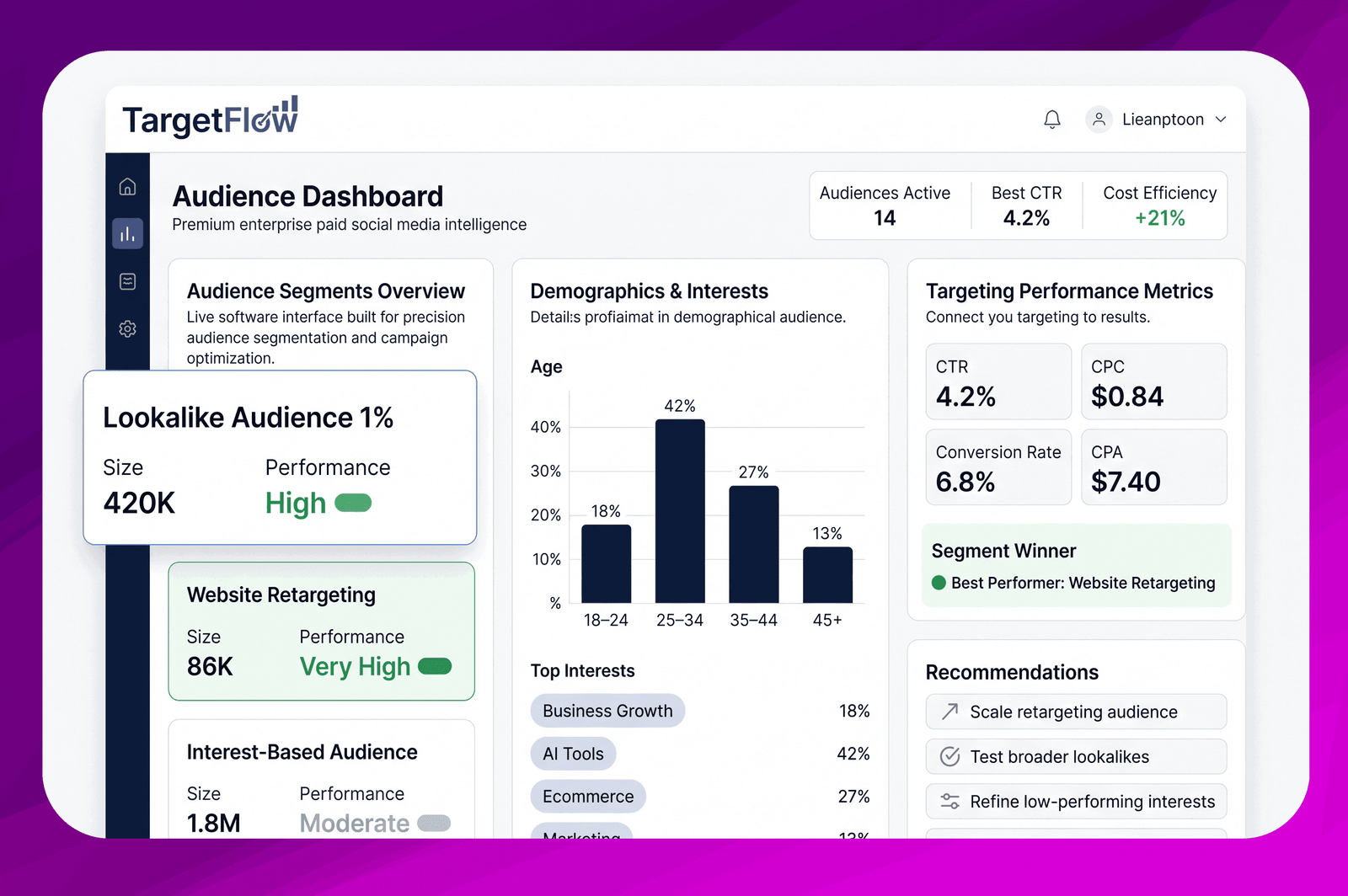Click the 35–44 age bar

point(754,544)
